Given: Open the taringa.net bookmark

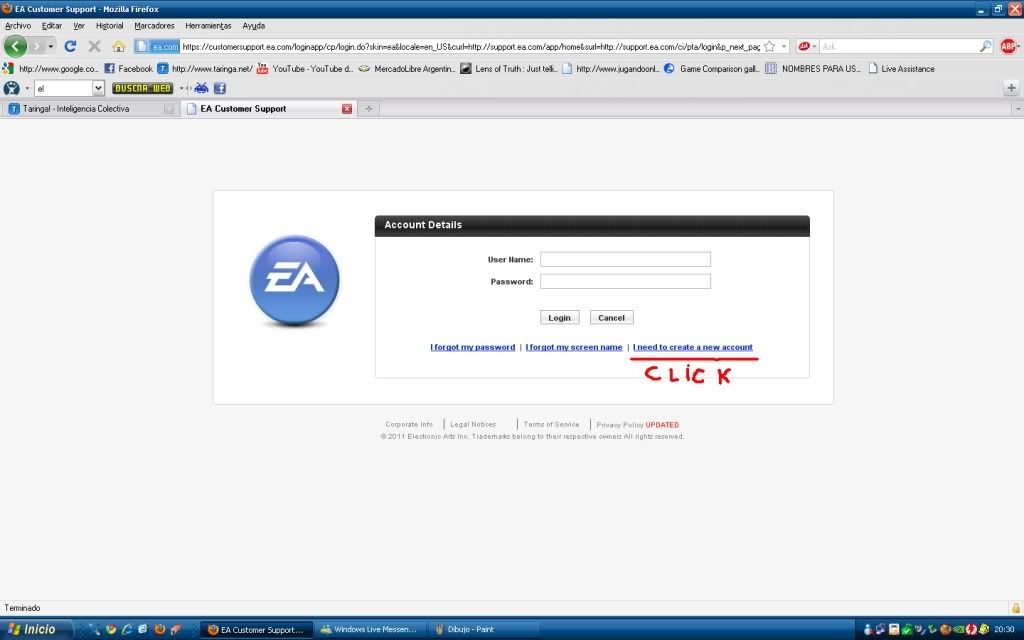Looking at the screenshot, I should pyautogui.click(x=205, y=69).
